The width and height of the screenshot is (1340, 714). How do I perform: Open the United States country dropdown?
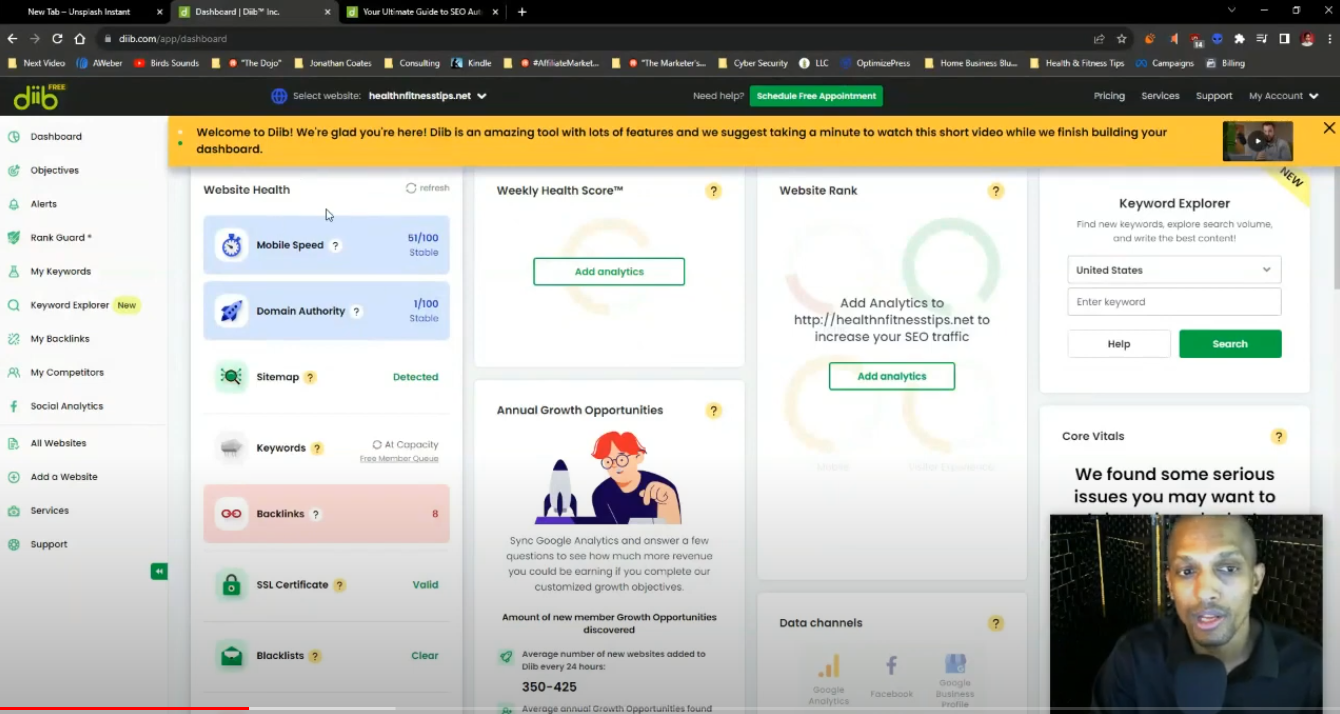coord(1173,269)
